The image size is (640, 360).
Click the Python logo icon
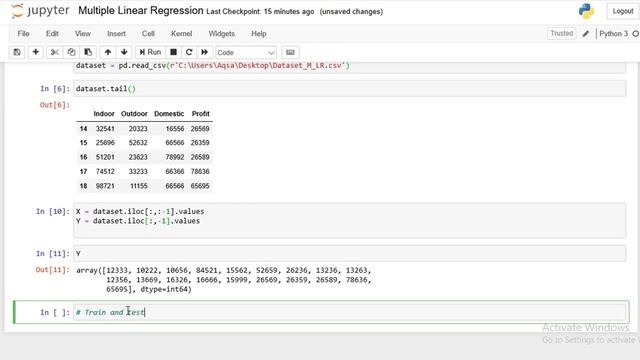[x=587, y=11]
